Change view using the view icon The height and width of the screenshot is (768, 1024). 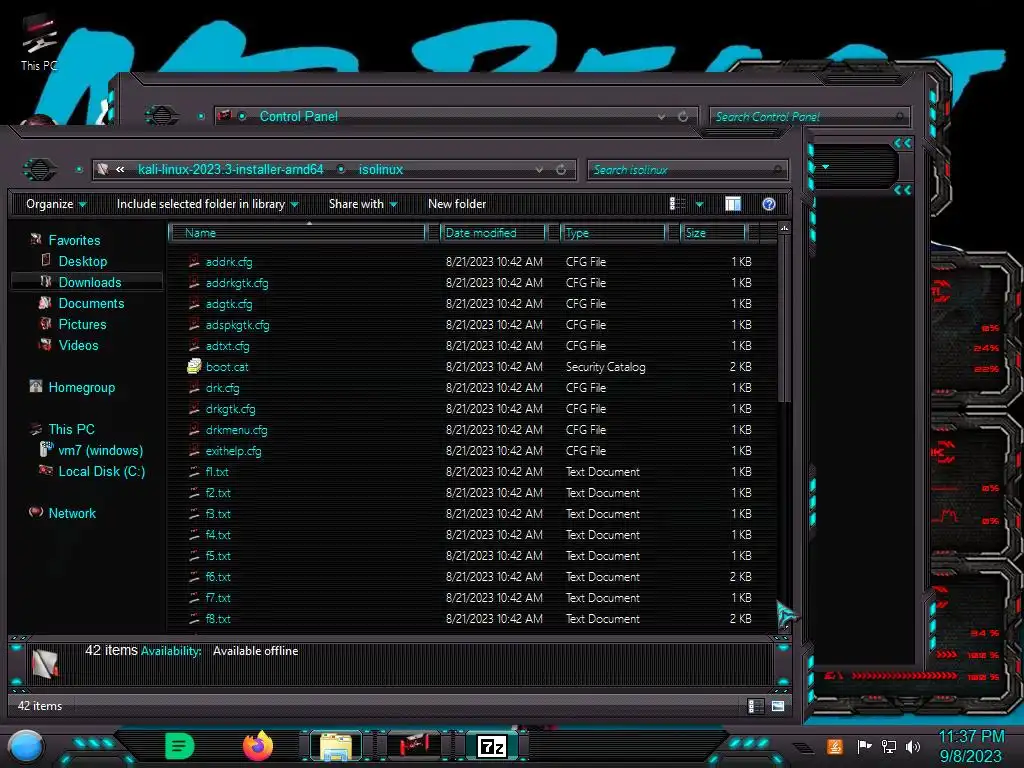(x=677, y=204)
